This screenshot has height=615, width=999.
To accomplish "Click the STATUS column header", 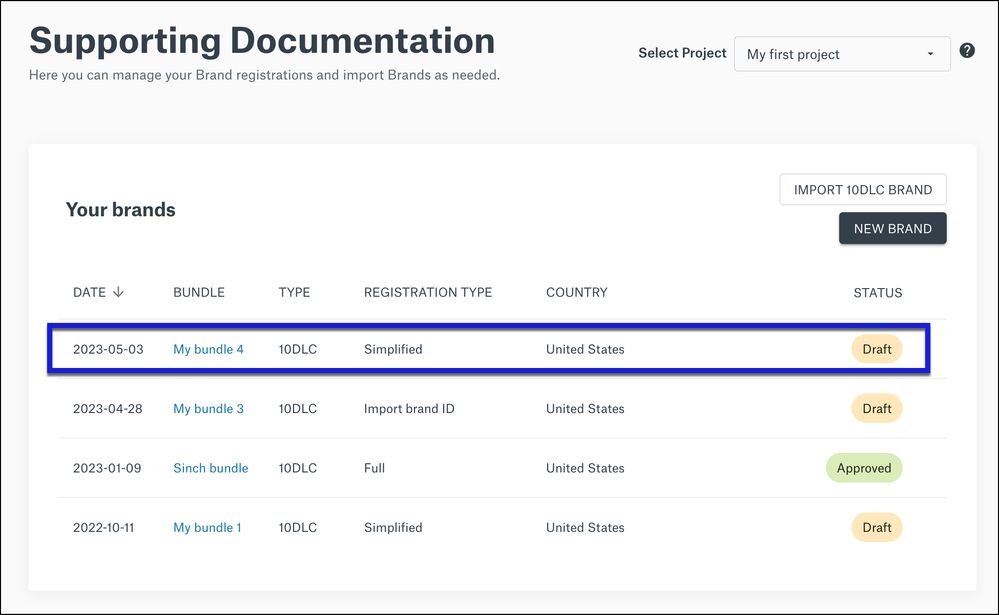I will tap(877, 293).
